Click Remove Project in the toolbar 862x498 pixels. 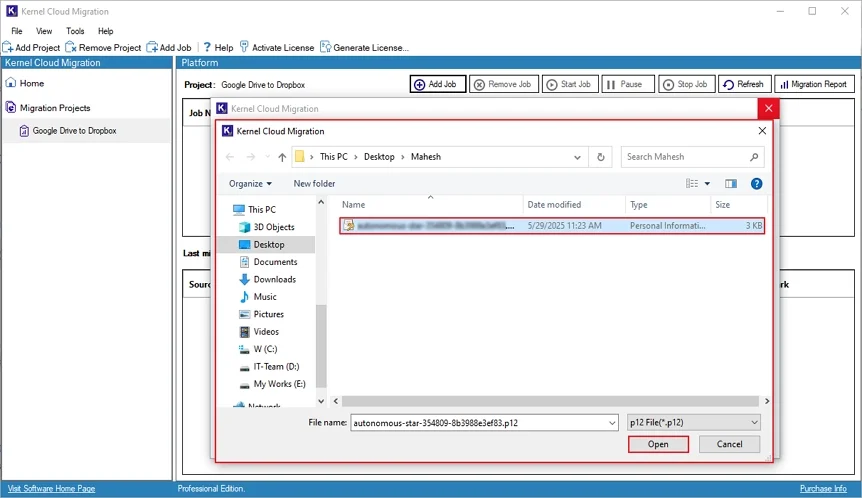(103, 48)
